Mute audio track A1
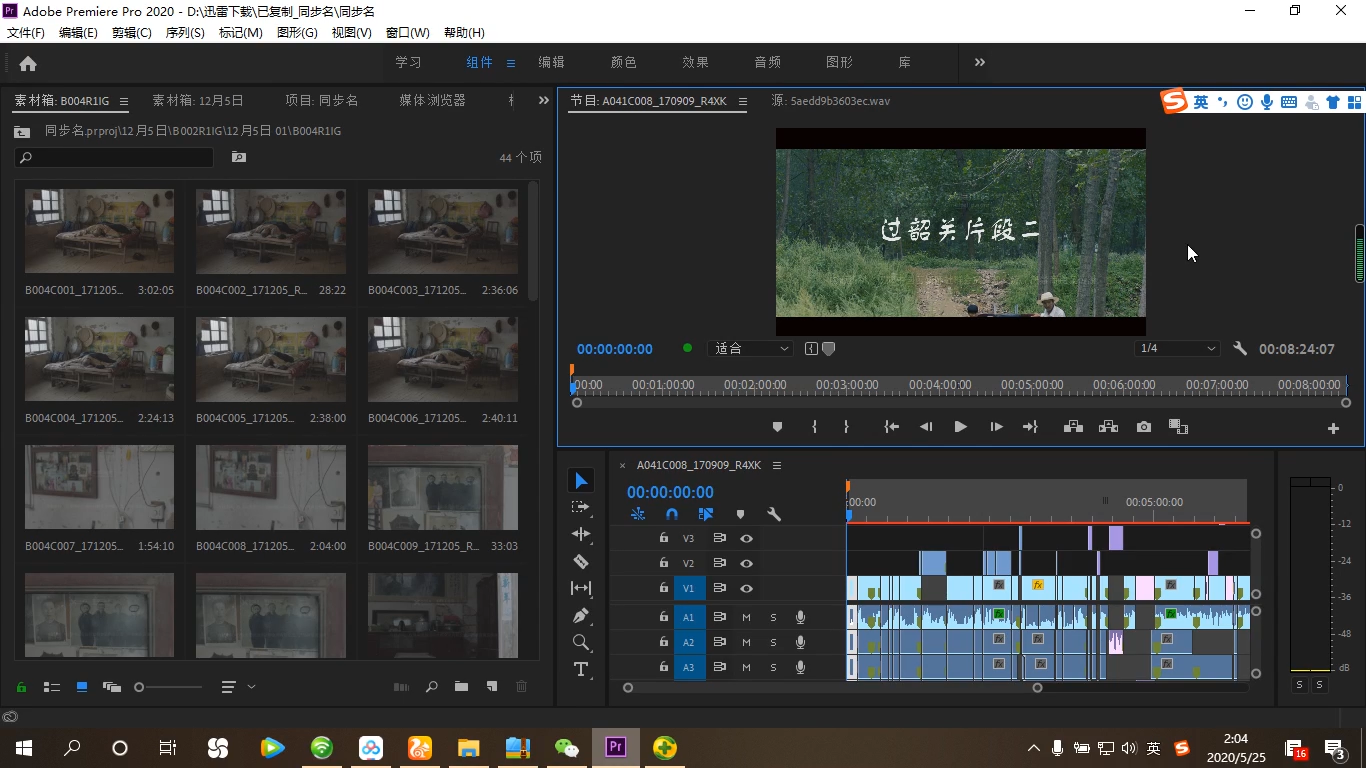The width and height of the screenshot is (1366, 768). (x=746, y=617)
